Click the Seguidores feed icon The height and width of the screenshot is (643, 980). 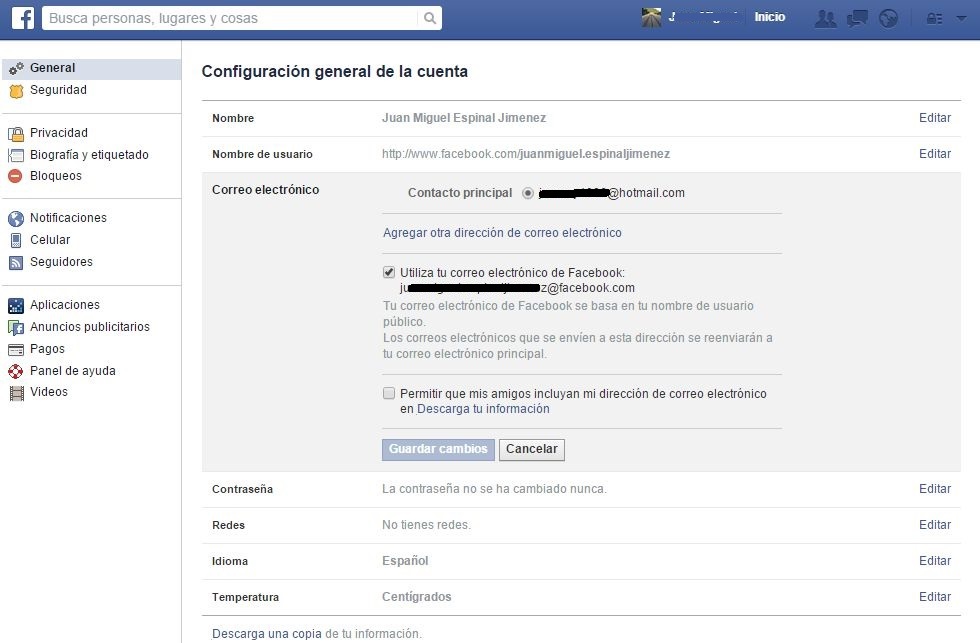pos(16,262)
